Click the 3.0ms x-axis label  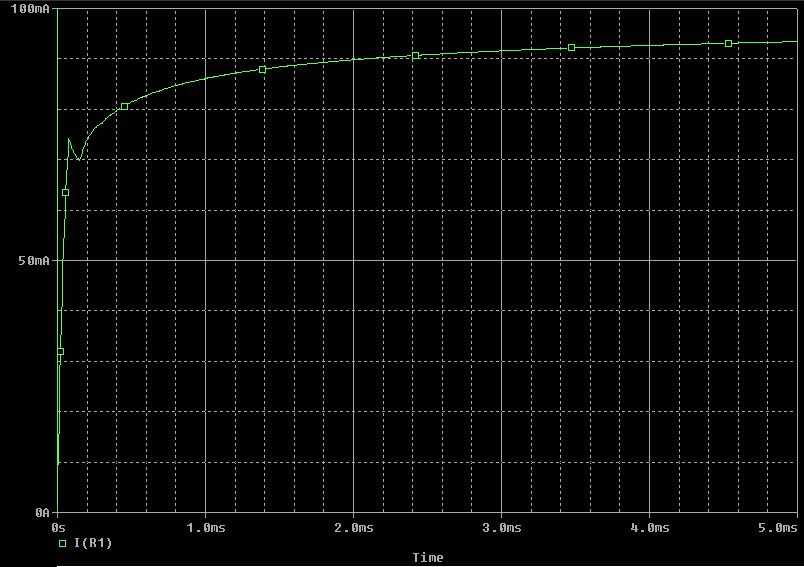coord(502,528)
